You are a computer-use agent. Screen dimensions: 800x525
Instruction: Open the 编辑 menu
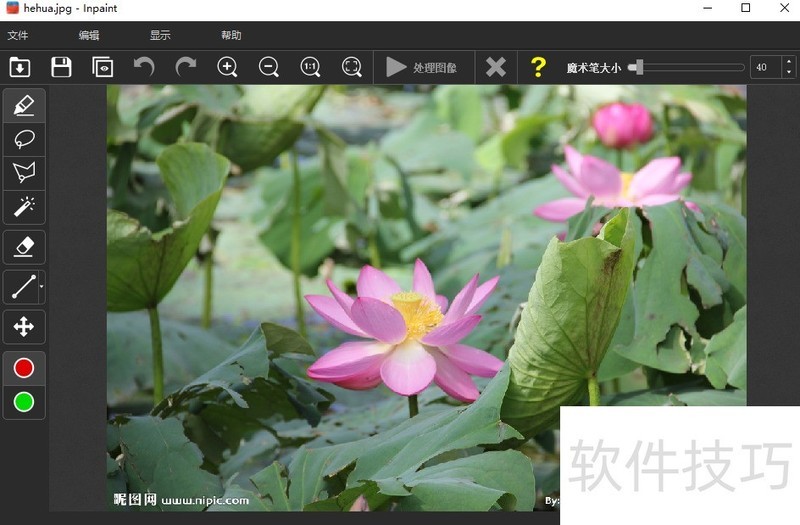89,35
